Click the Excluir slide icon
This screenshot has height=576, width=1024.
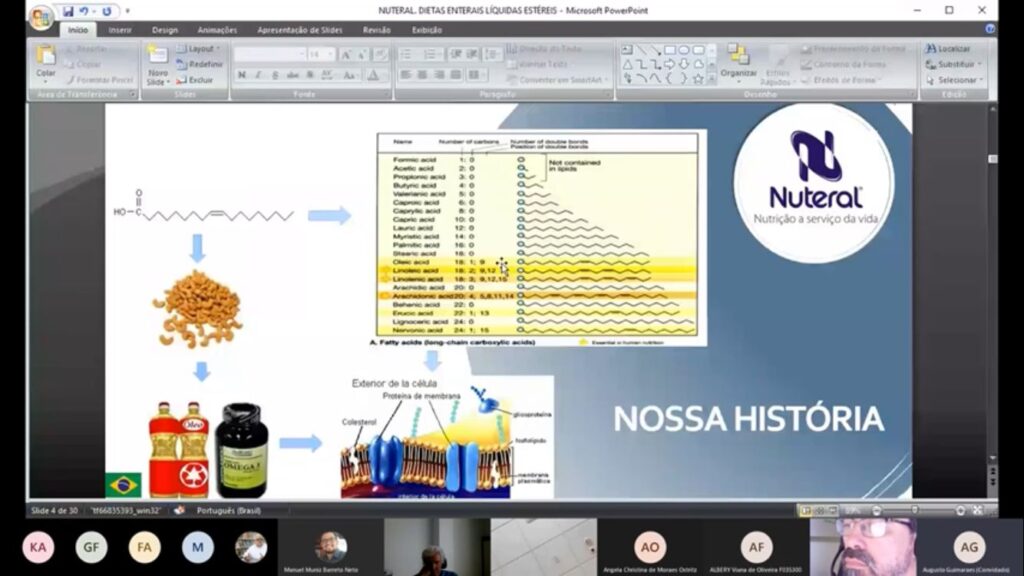(182, 80)
